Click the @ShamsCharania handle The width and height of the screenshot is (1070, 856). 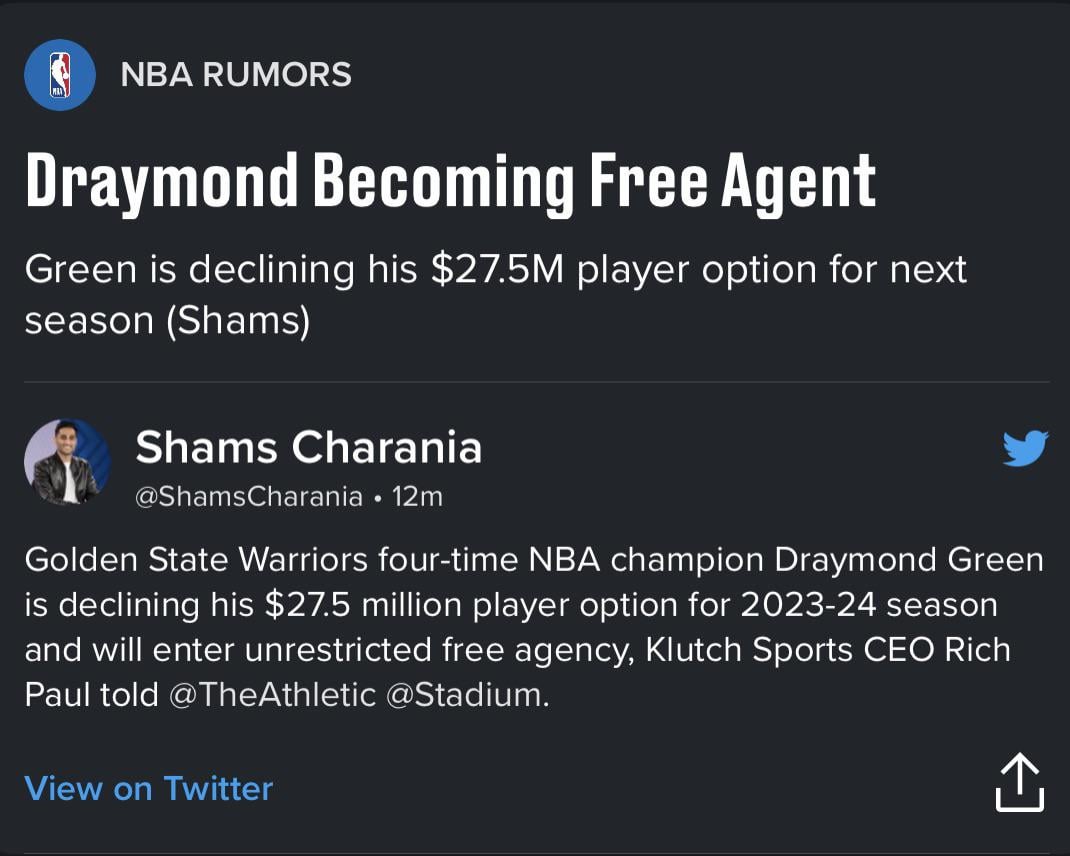tap(248, 497)
